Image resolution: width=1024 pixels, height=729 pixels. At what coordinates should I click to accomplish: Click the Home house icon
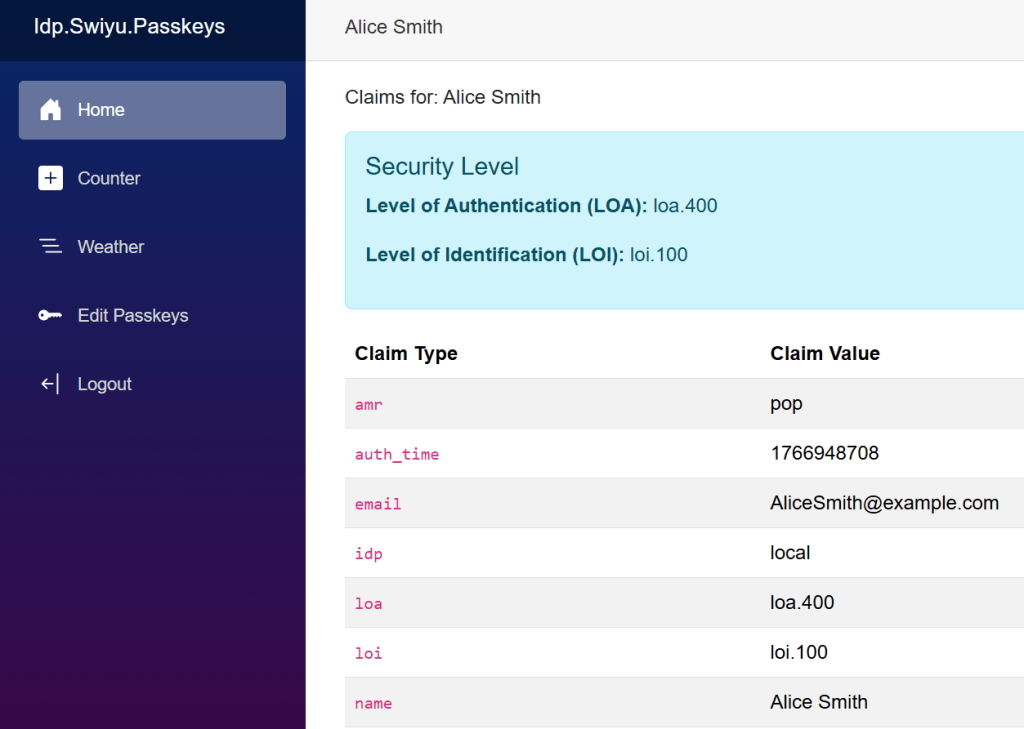pos(50,110)
